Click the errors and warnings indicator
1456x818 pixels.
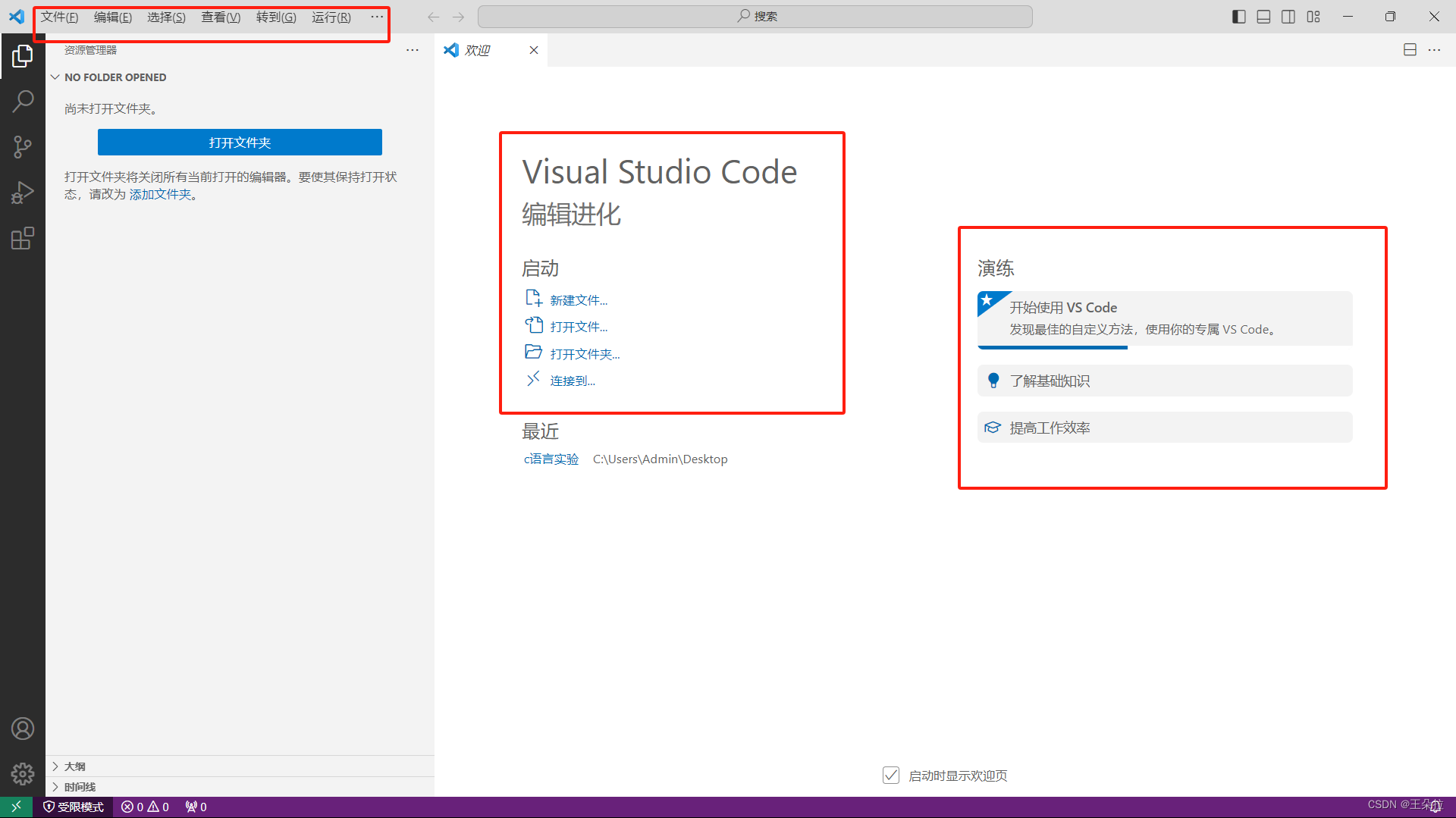click(146, 807)
